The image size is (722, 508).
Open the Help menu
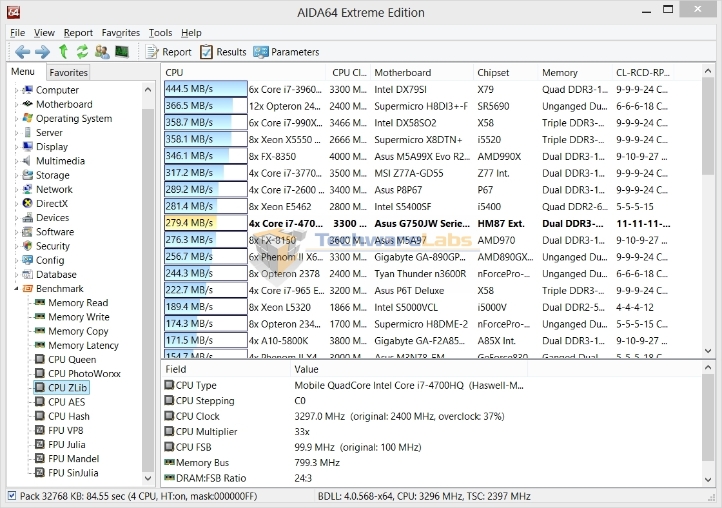[x=191, y=33]
